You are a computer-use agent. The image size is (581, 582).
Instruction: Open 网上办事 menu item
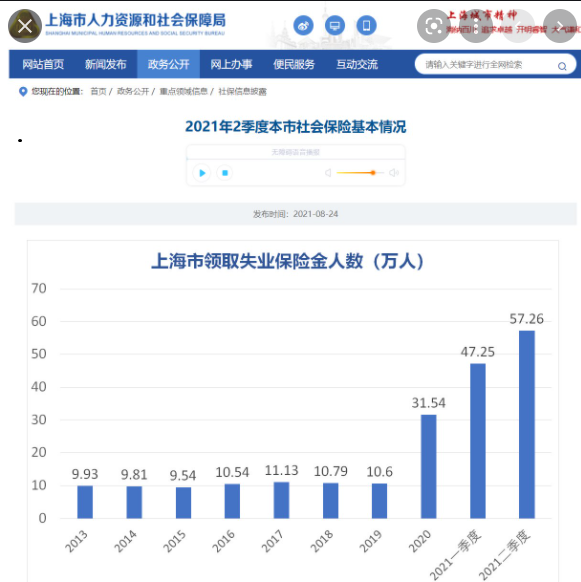click(x=231, y=64)
